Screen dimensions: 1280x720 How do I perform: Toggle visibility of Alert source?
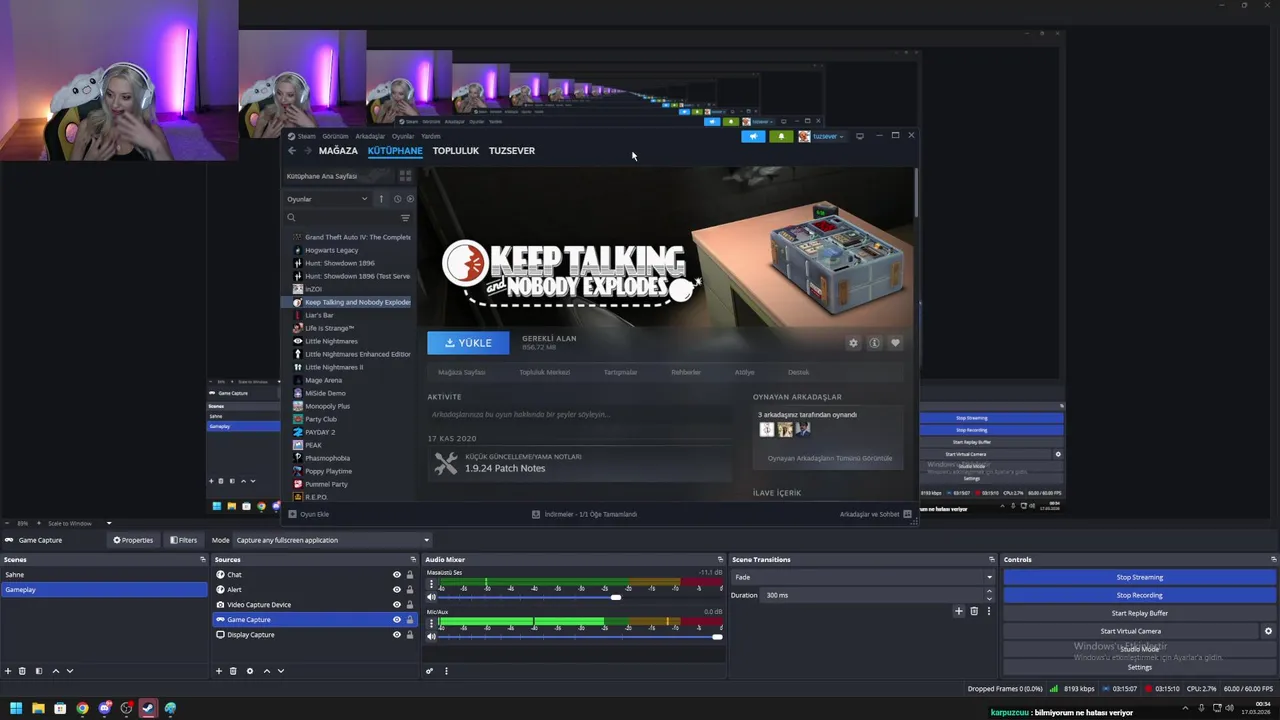pyautogui.click(x=397, y=590)
